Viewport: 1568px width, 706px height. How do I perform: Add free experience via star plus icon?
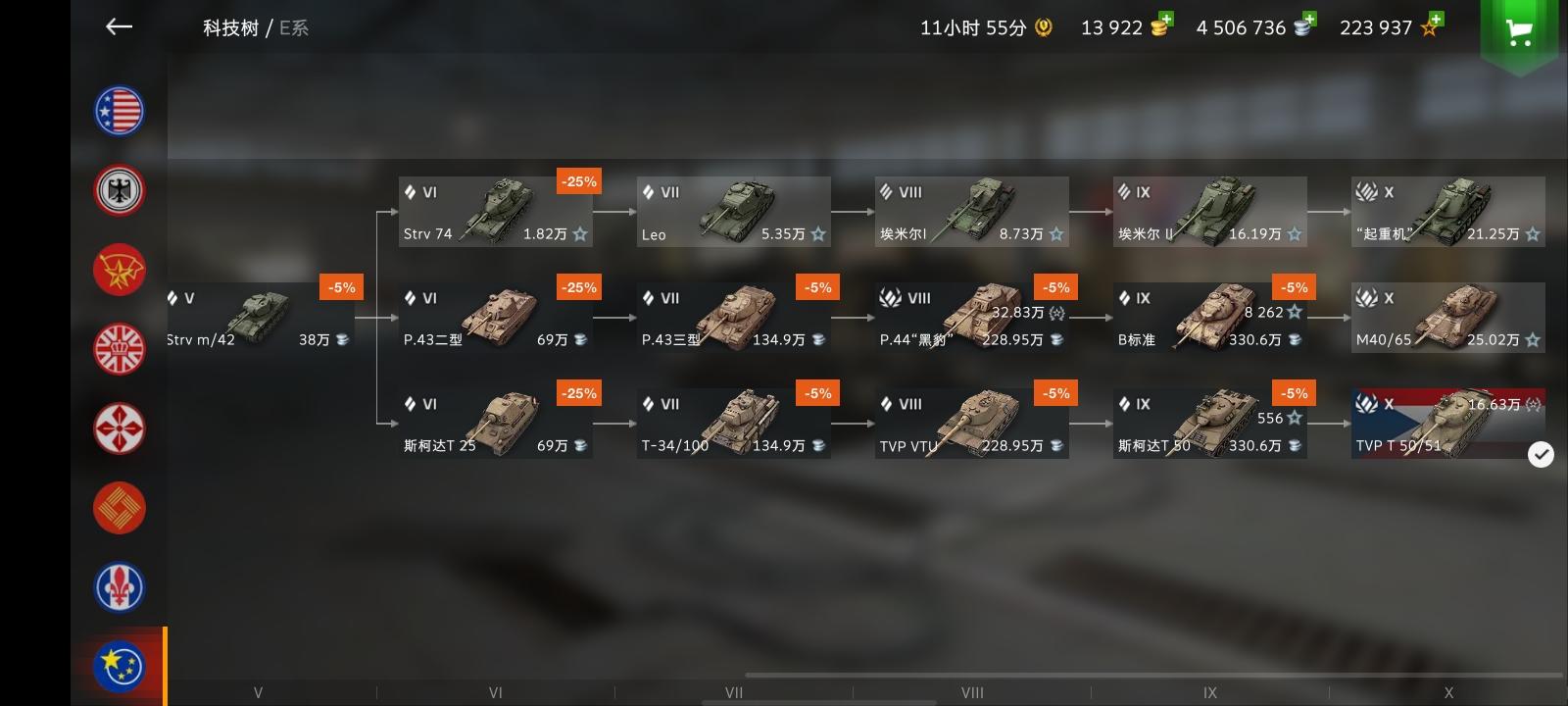pyautogui.click(x=1431, y=25)
